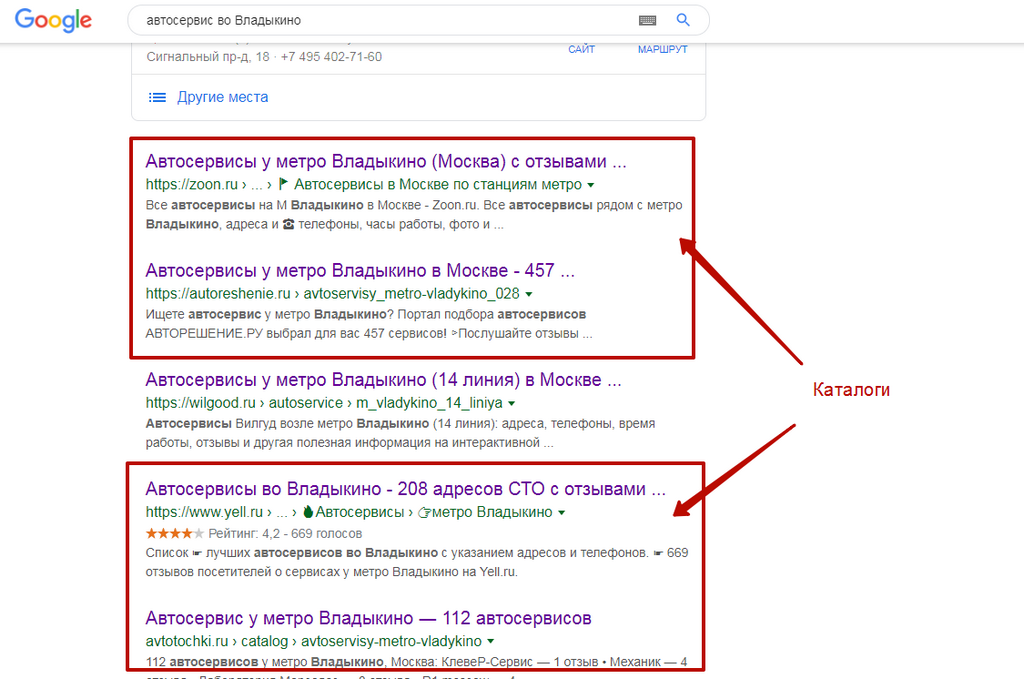Click the МАРШРУТ button

click(x=662, y=49)
